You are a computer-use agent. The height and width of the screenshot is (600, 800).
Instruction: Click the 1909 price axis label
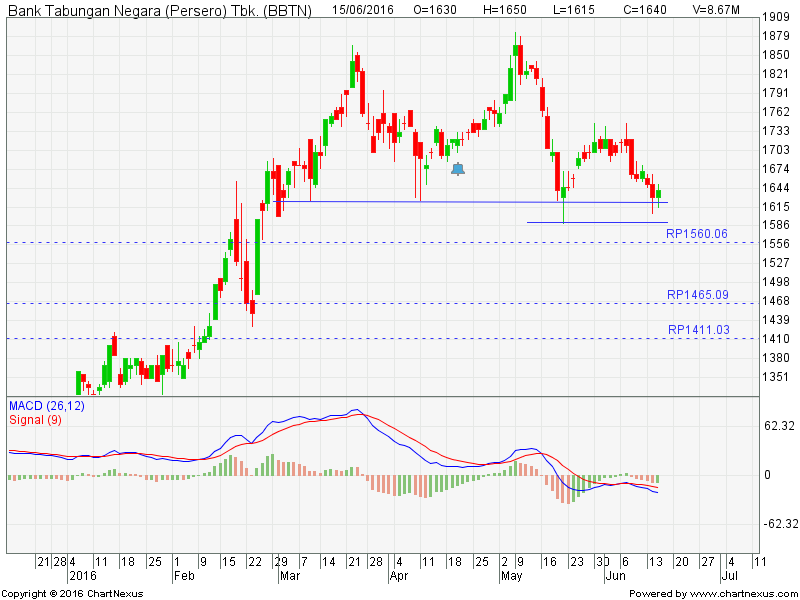tap(776, 17)
